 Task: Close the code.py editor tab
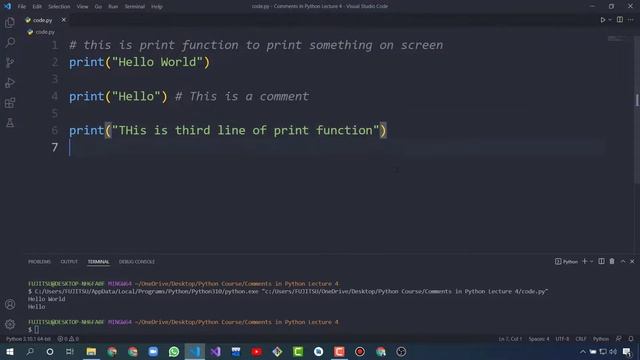coord(64,20)
